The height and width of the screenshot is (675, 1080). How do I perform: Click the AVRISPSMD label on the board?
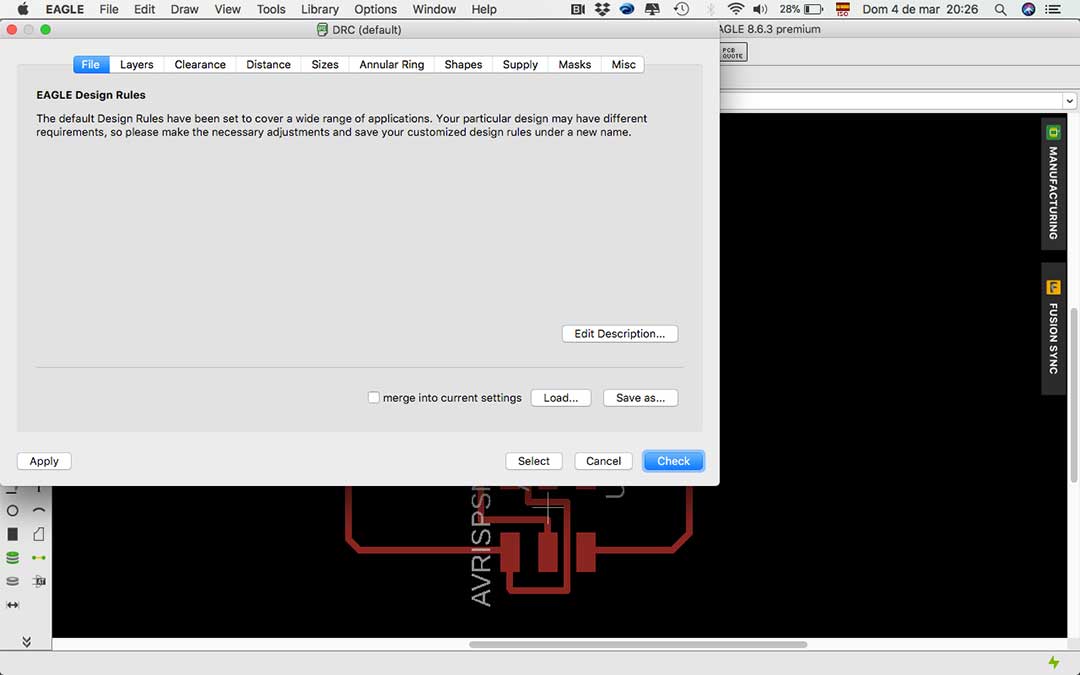481,546
